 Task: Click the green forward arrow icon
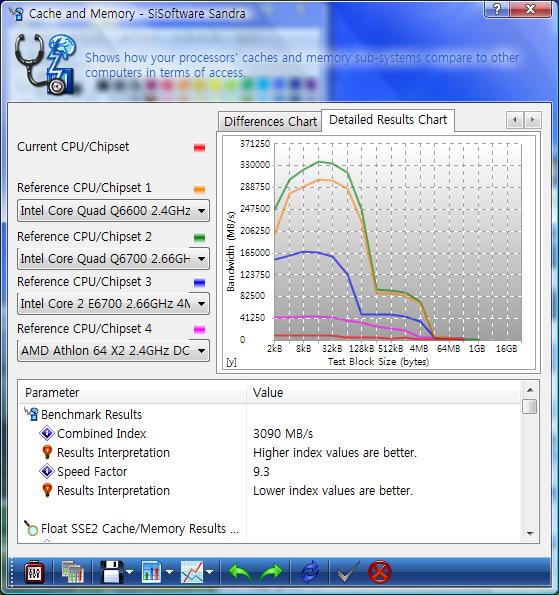click(x=271, y=572)
